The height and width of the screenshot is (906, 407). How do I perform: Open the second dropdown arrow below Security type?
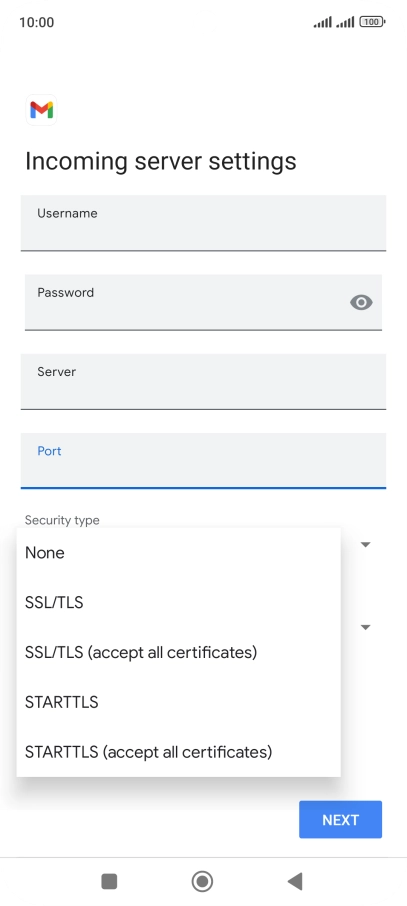(x=365, y=627)
